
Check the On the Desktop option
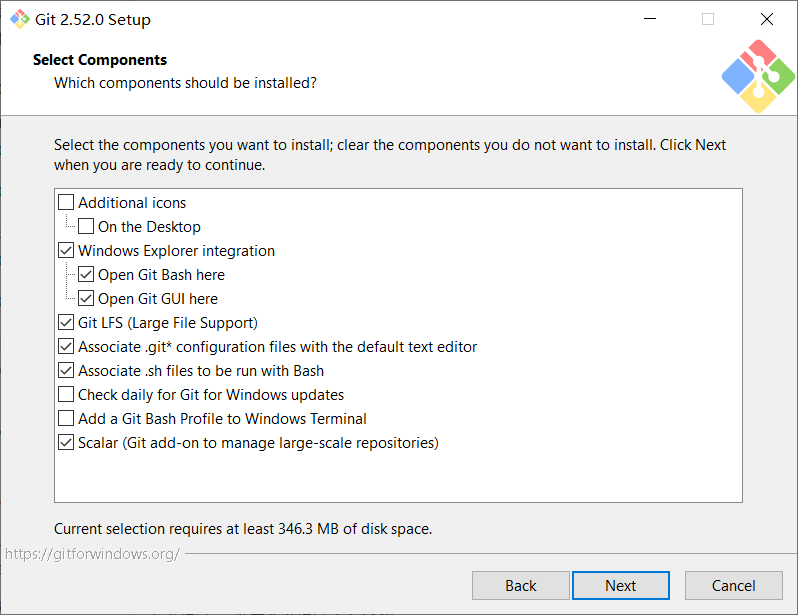pyautogui.click(x=86, y=227)
